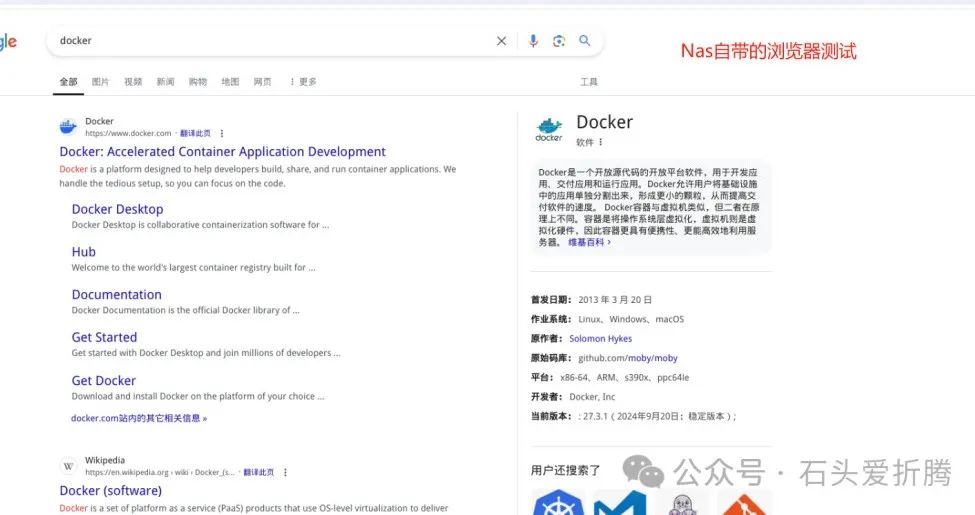This screenshot has height=515, width=975.
Task: Click the Docker title in knowledge panel
Action: click(x=604, y=122)
